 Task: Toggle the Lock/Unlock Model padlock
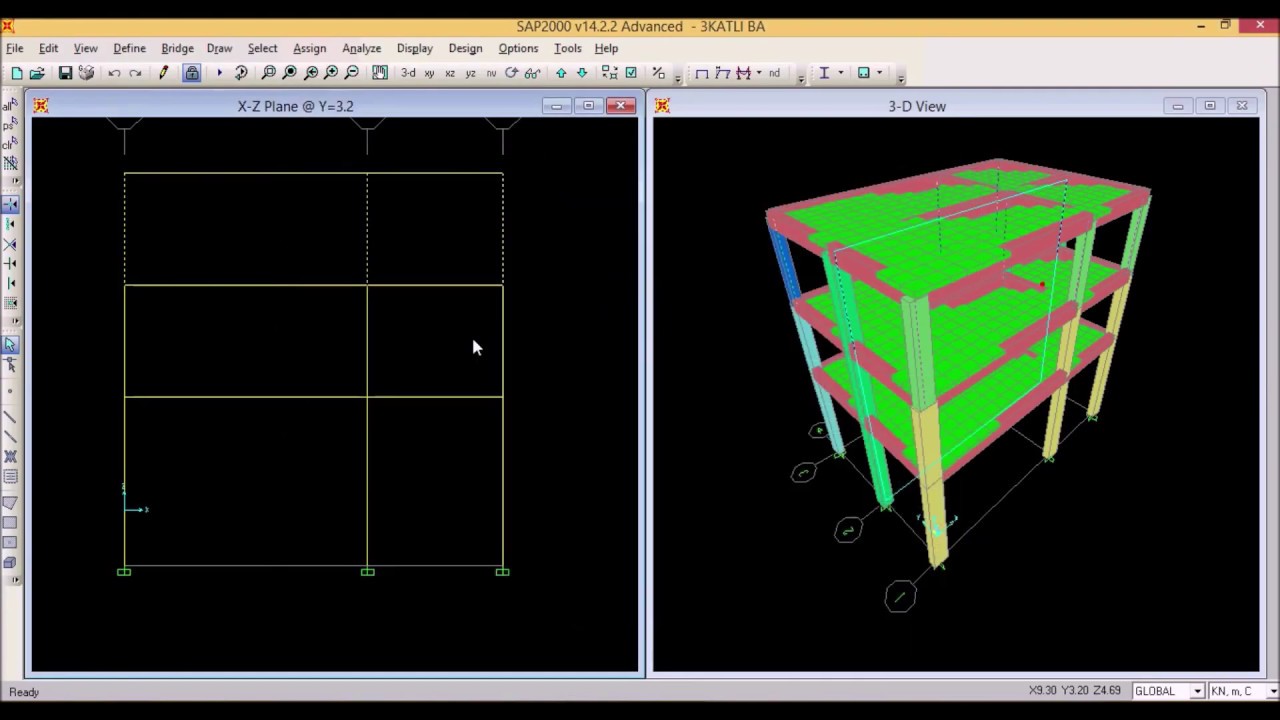[192, 73]
